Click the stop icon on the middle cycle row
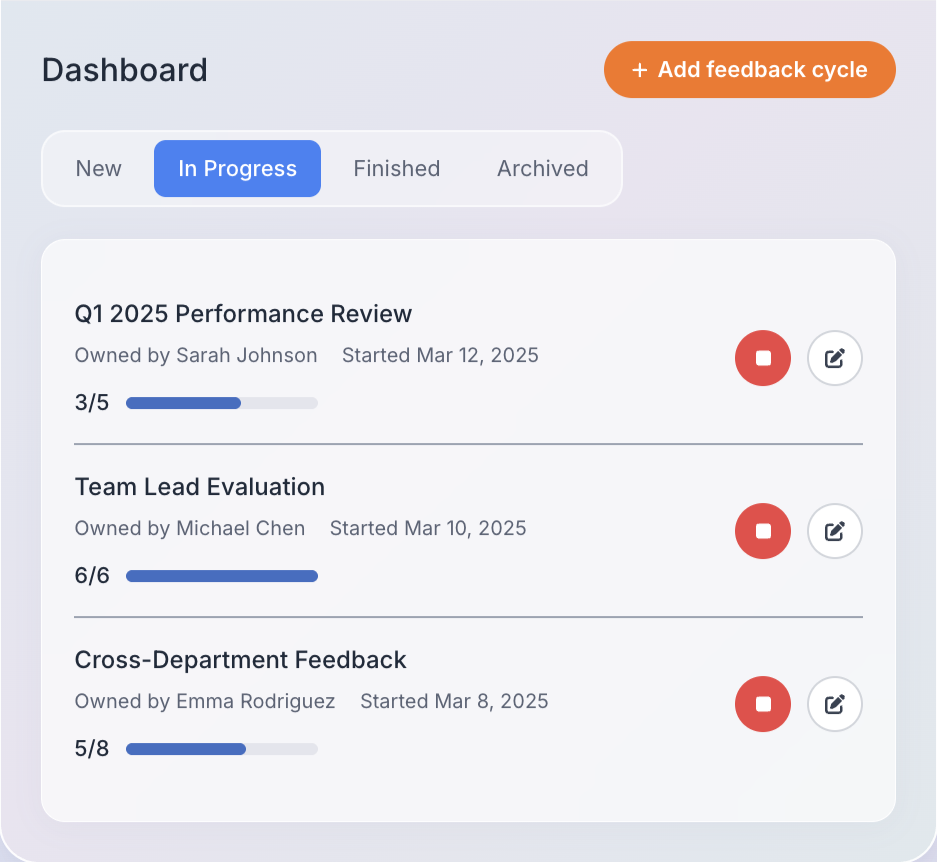The image size is (937, 862). 762,530
